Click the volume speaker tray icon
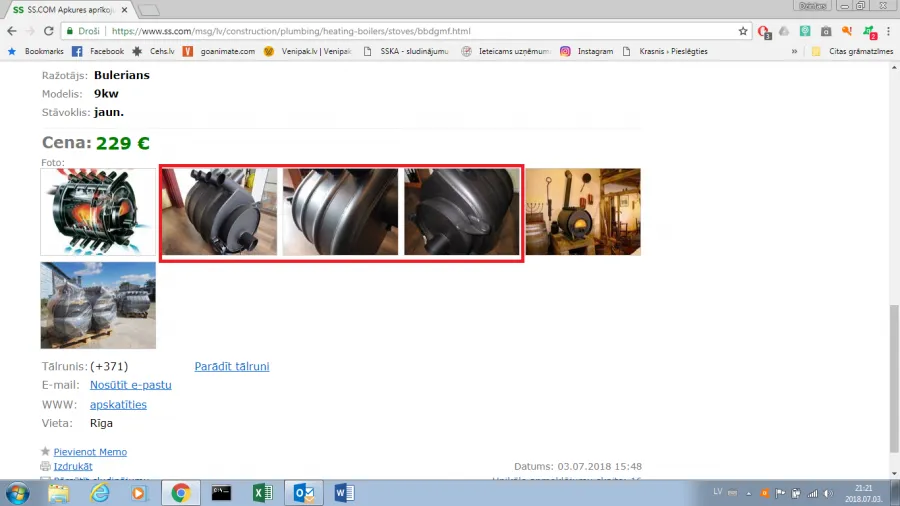 828,493
